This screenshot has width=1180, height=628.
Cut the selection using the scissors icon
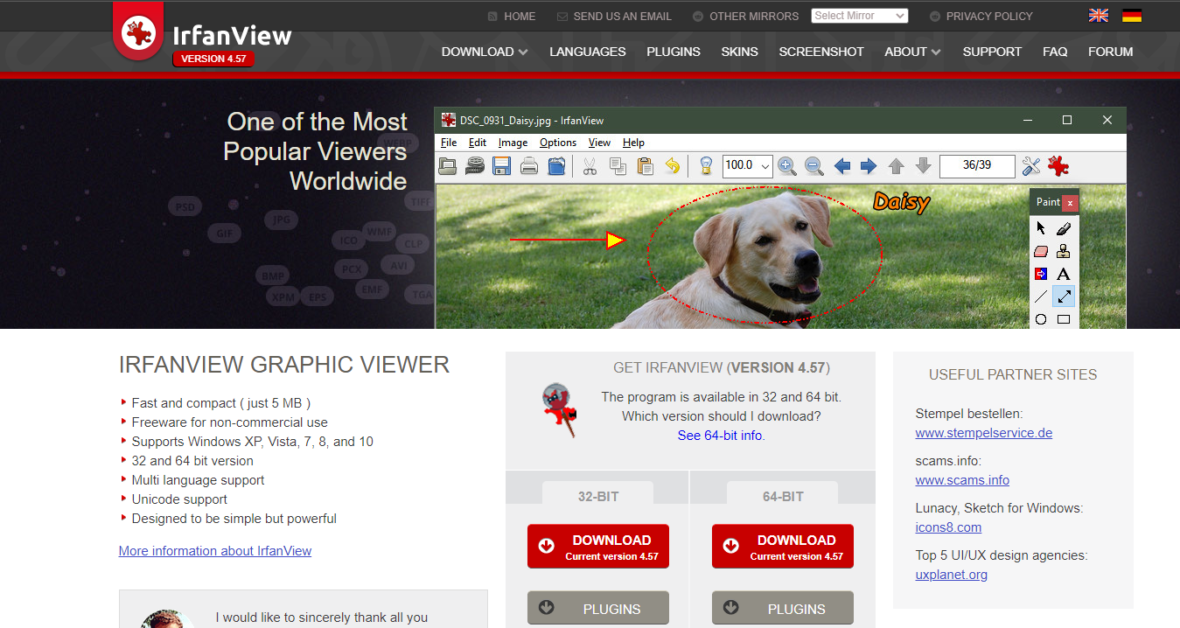[x=589, y=166]
